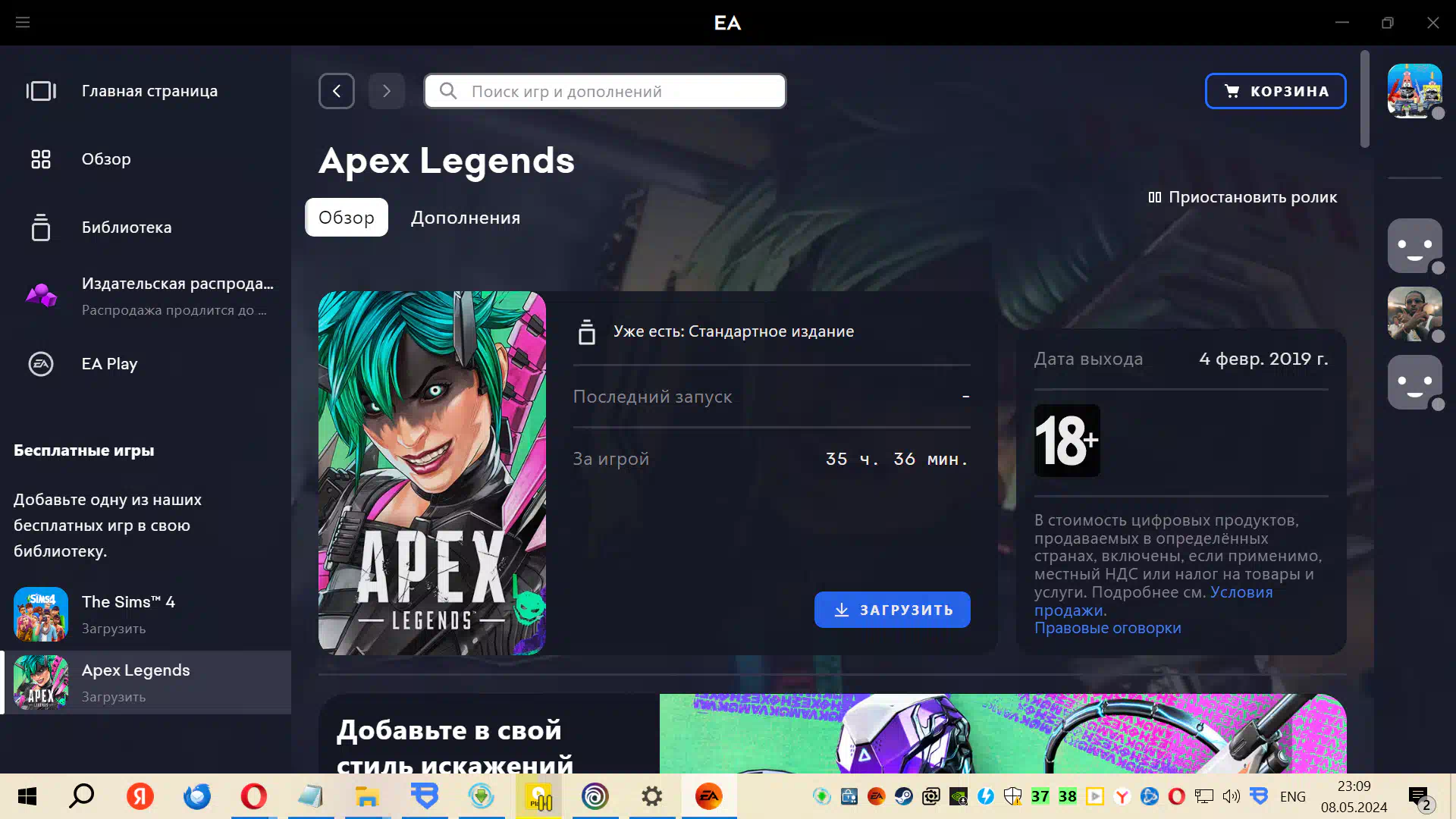
Task: Open the Ubisoft Connect taskbar icon
Action: (595, 796)
